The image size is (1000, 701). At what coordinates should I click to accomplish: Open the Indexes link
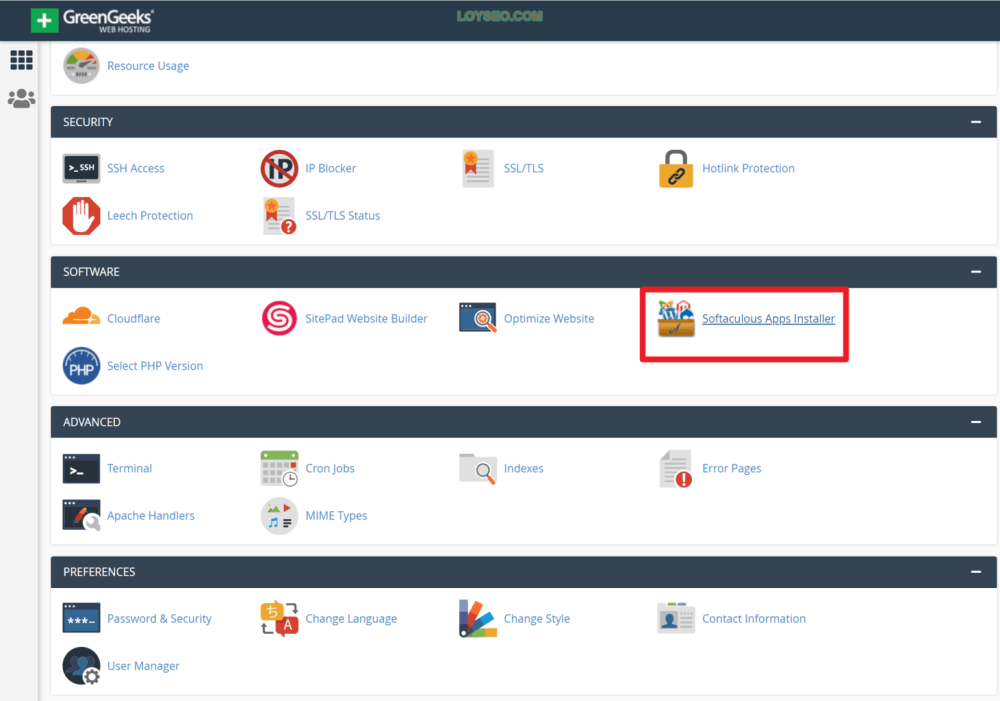pos(524,468)
